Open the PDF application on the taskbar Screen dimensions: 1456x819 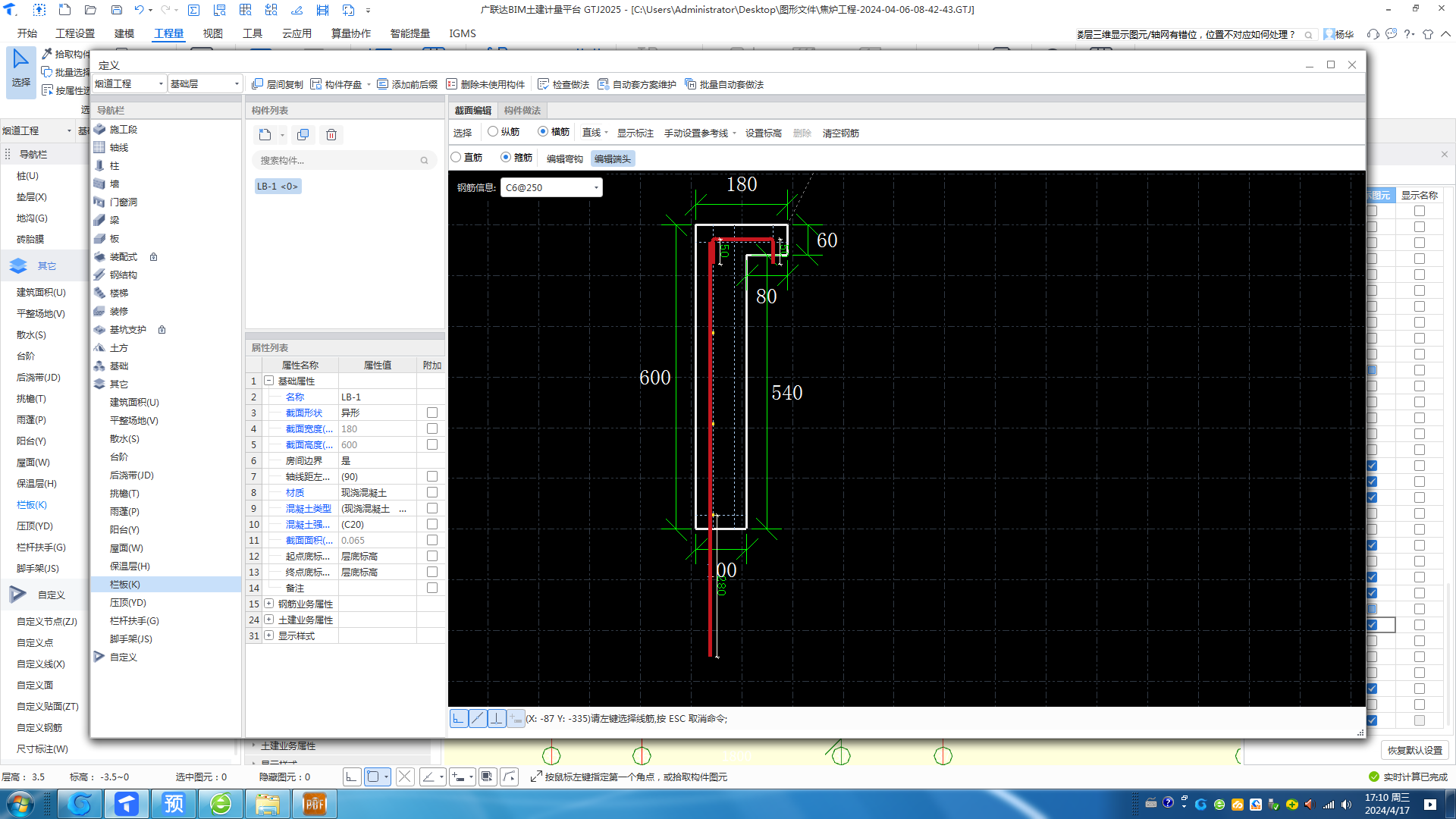[x=314, y=804]
